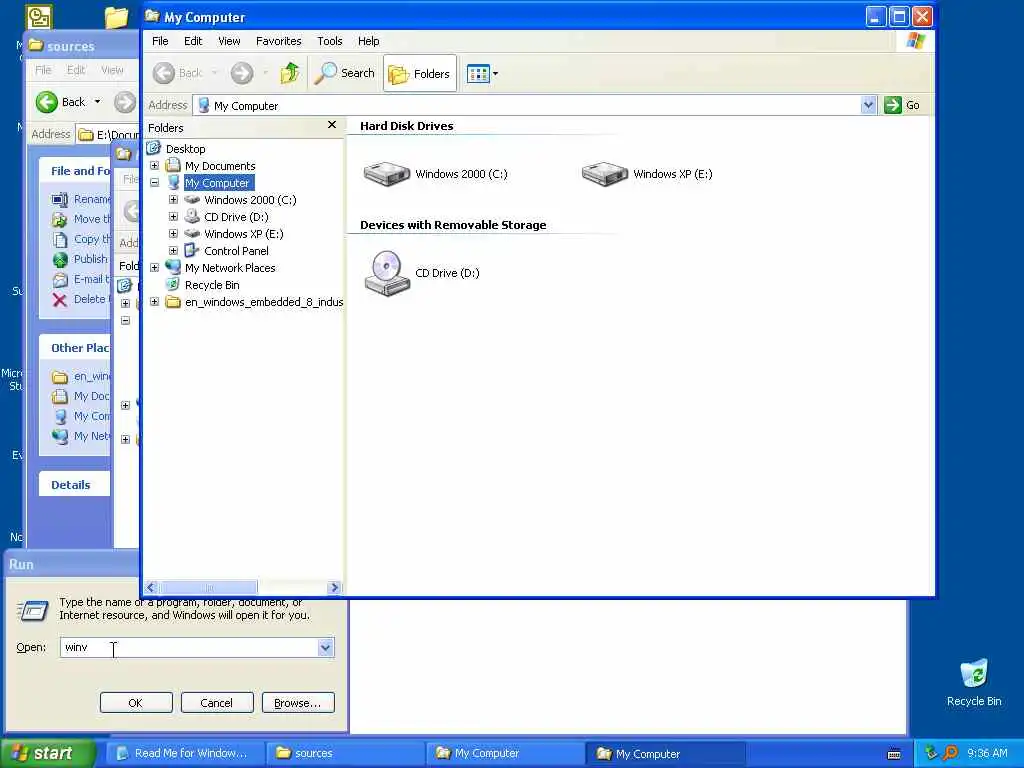Click the My Computer address field
Screen dimensions: 1024x768
(526, 106)
